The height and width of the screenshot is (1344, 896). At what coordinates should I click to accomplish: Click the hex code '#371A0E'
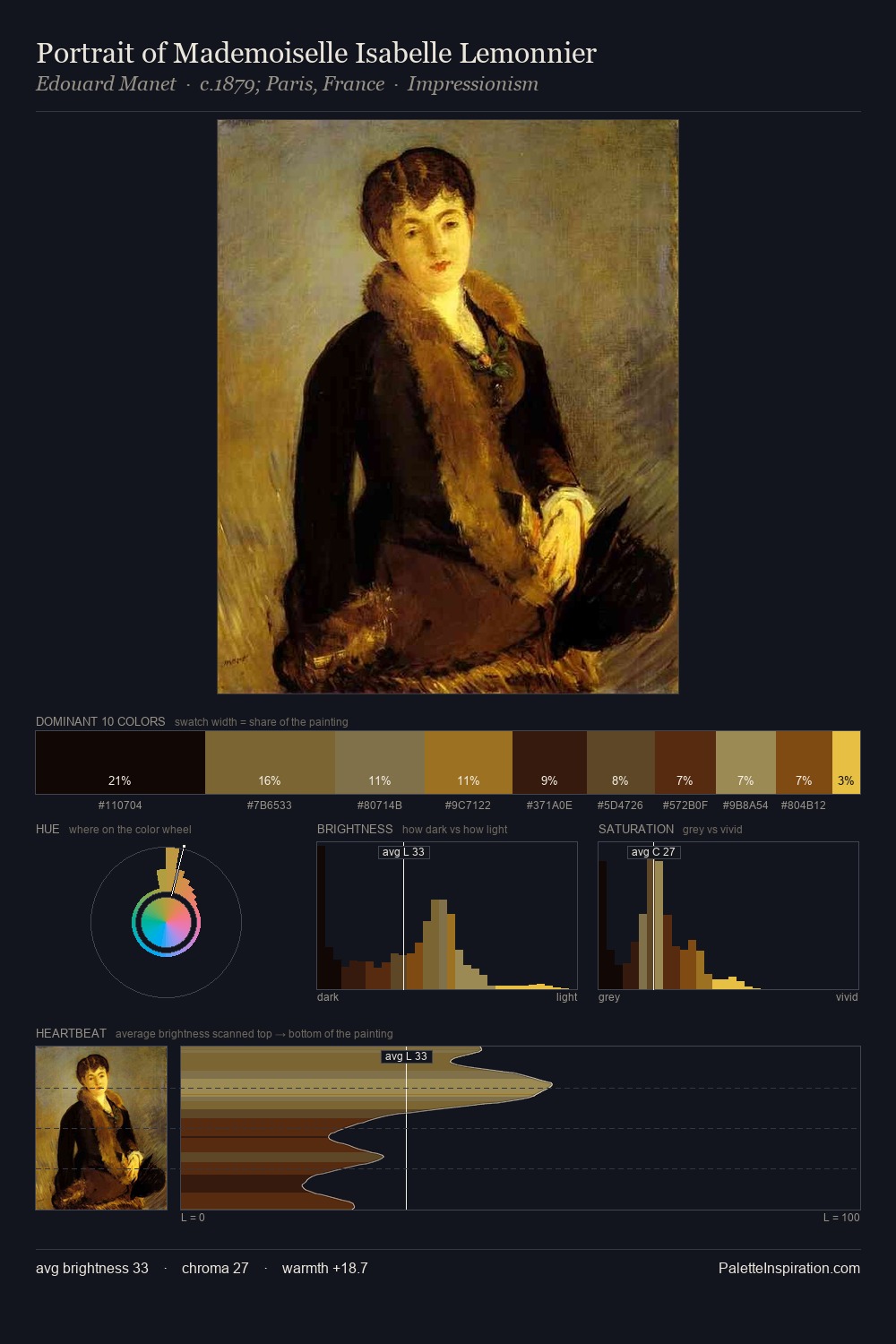549,806
